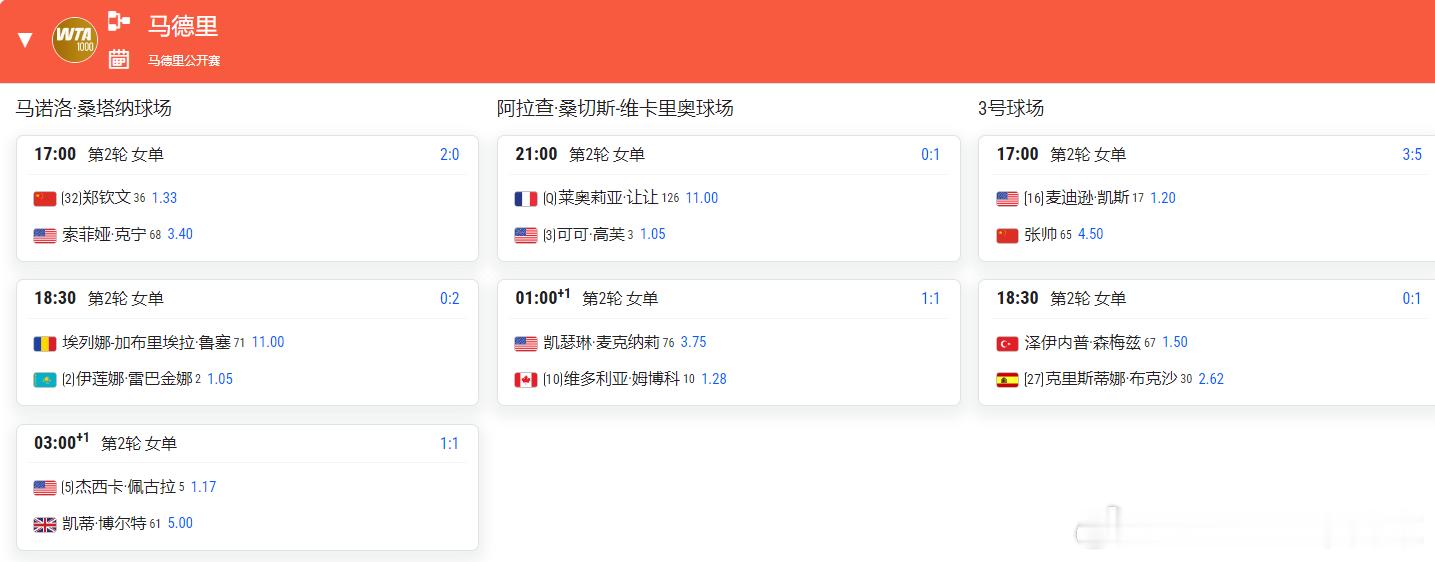Open the 马德里 tournament title
The width and height of the screenshot is (1435, 562).
(x=183, y=25)
